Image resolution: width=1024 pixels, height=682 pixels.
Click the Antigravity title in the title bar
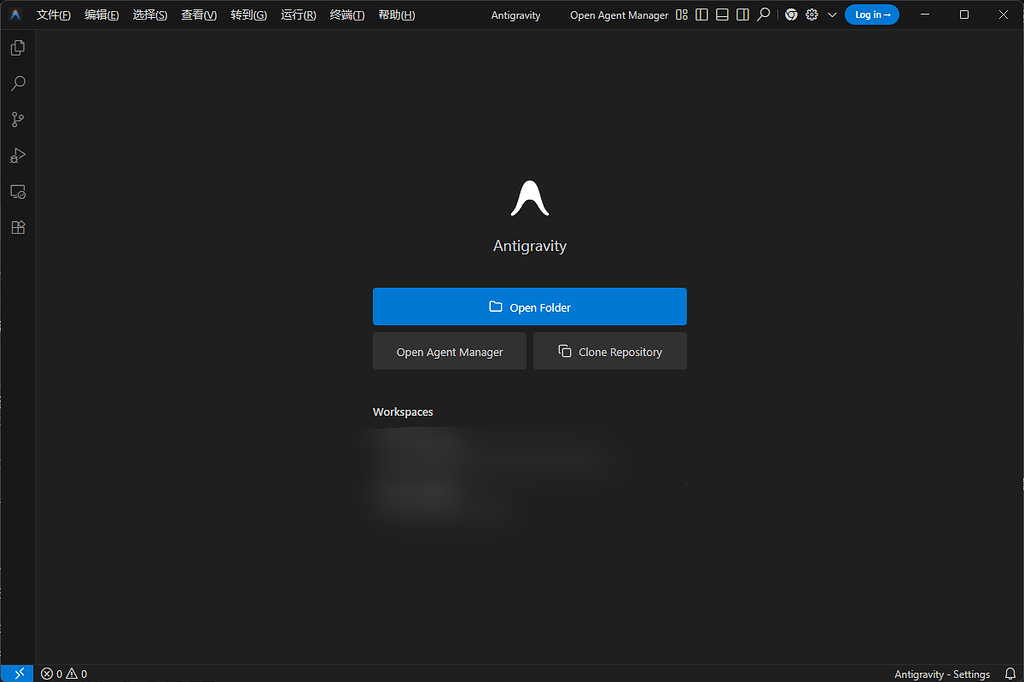[516, 15]
